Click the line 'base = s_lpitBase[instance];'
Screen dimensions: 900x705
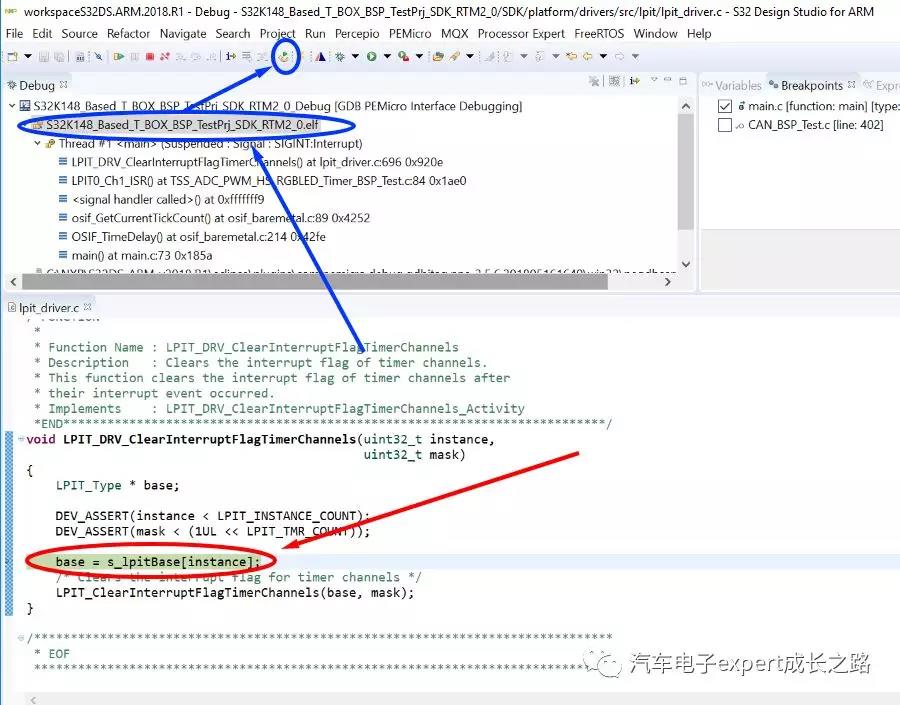[x=158, y=562]
